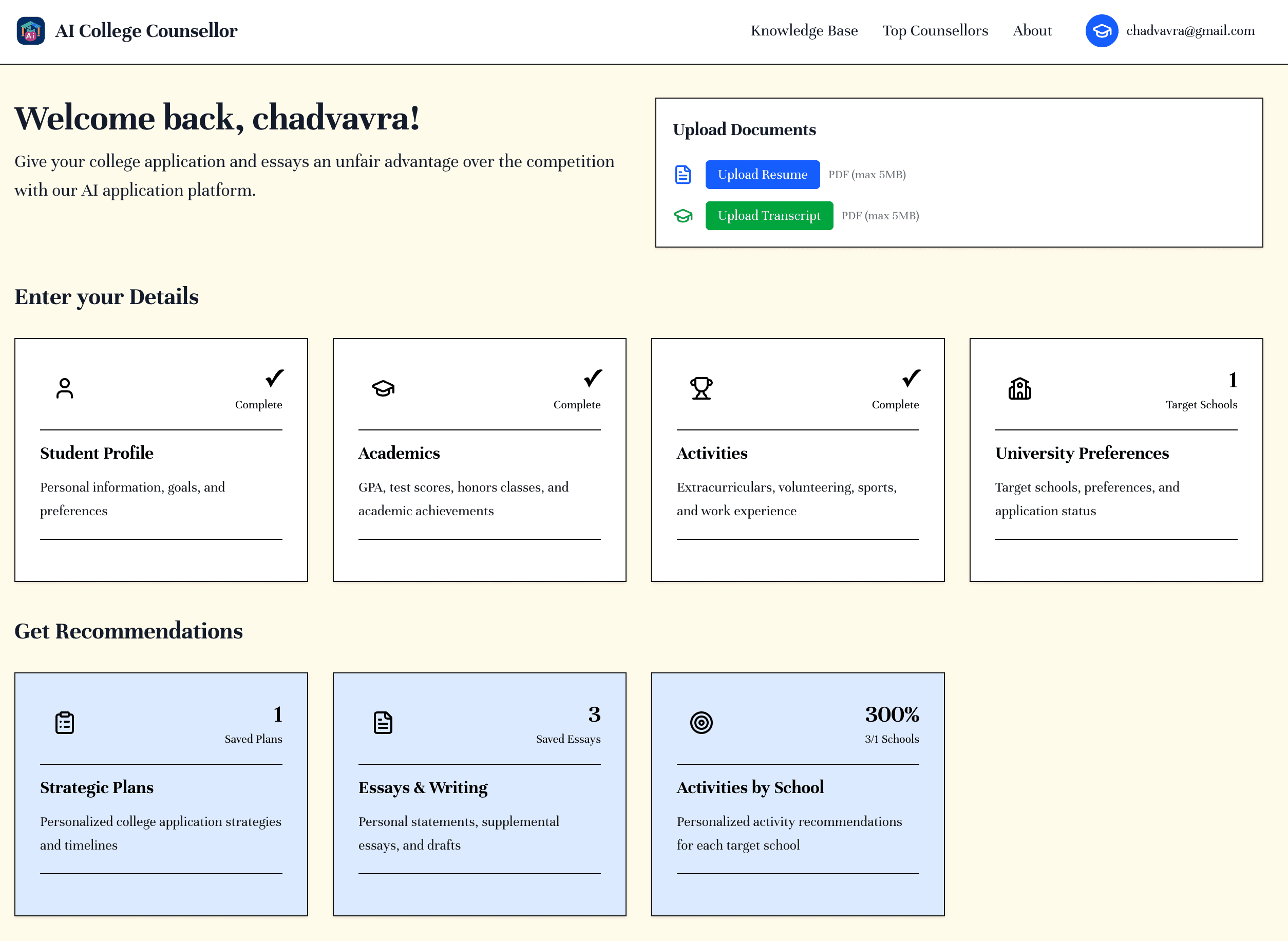Image resolution: width=1288 pixels, height=941 pixels.
Task: Open the Essays & Writing card title
Action: [x=423, y=788]
